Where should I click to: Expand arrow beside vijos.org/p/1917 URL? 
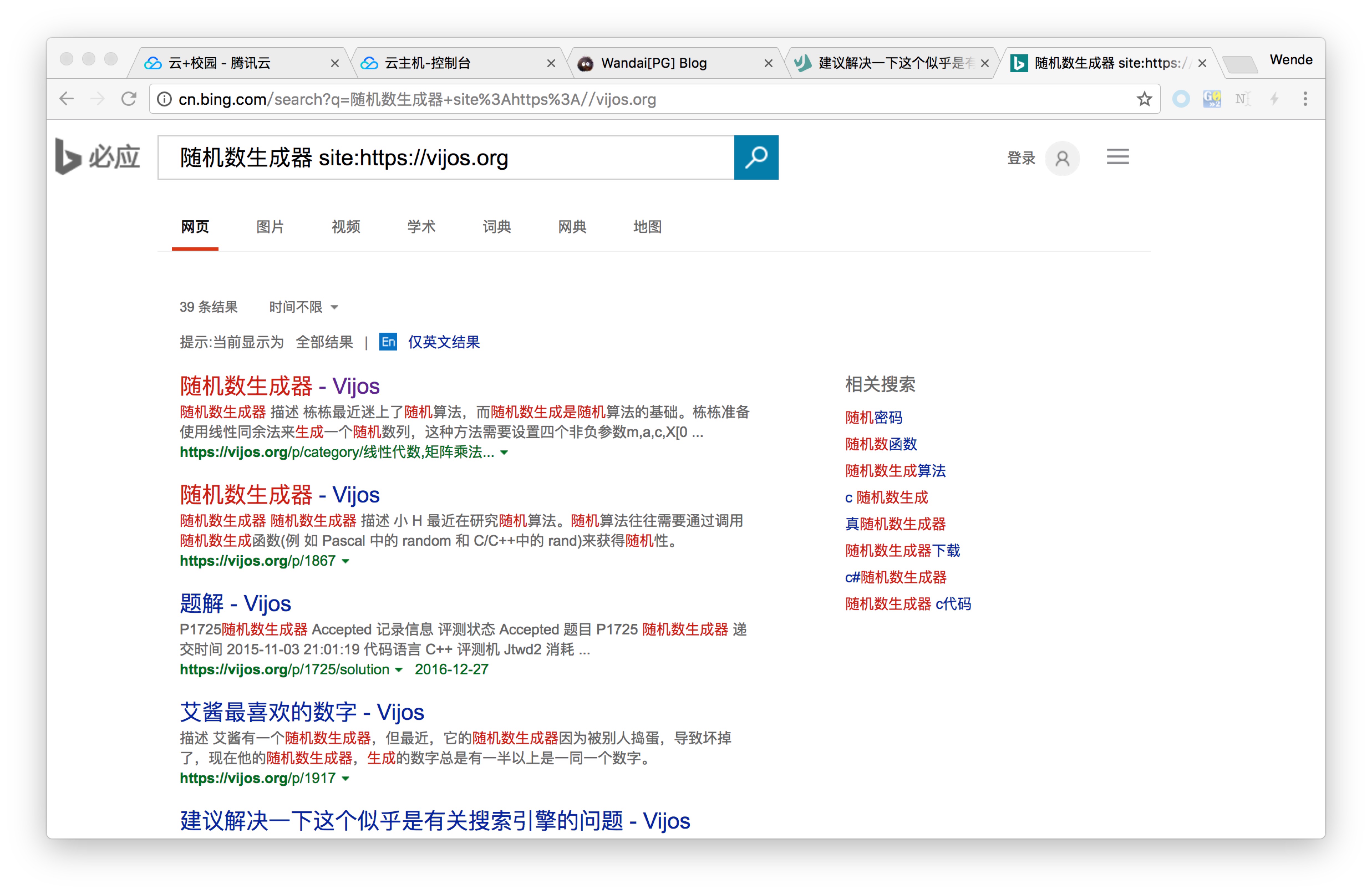[x=345, y=778]
